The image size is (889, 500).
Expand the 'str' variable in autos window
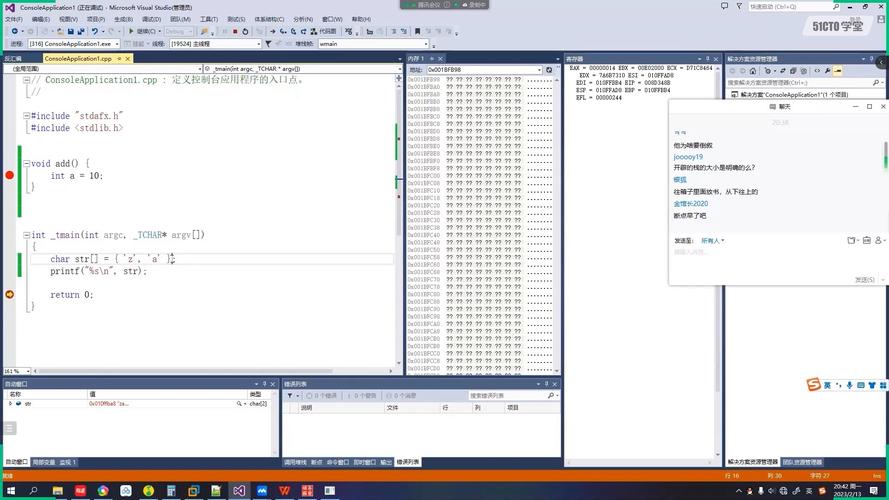[x=11, y=404]
